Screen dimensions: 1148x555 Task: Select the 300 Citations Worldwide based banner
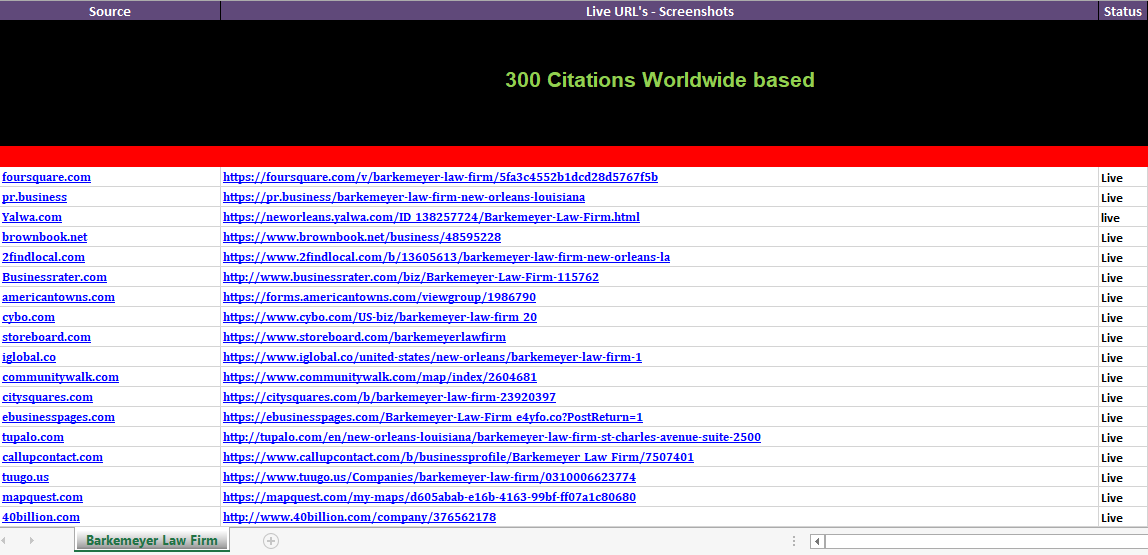[659, 80]
